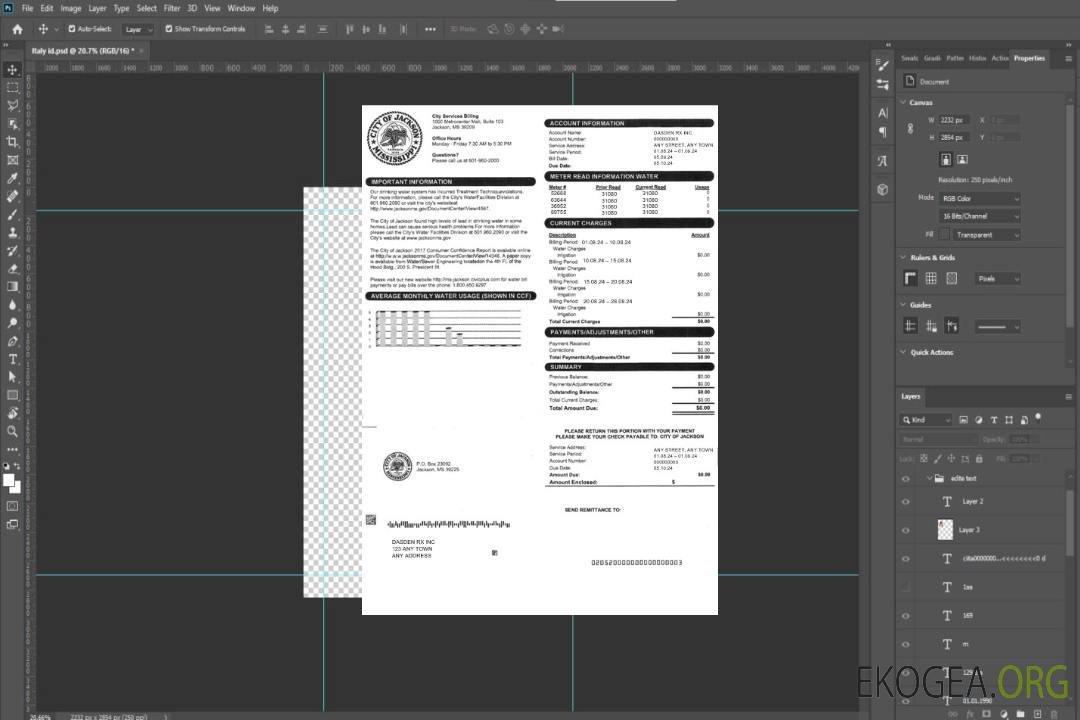The width and height of the screenshot is (1080, 720).
Task: Open the Character panel icon
Action: tap(882, 112)
